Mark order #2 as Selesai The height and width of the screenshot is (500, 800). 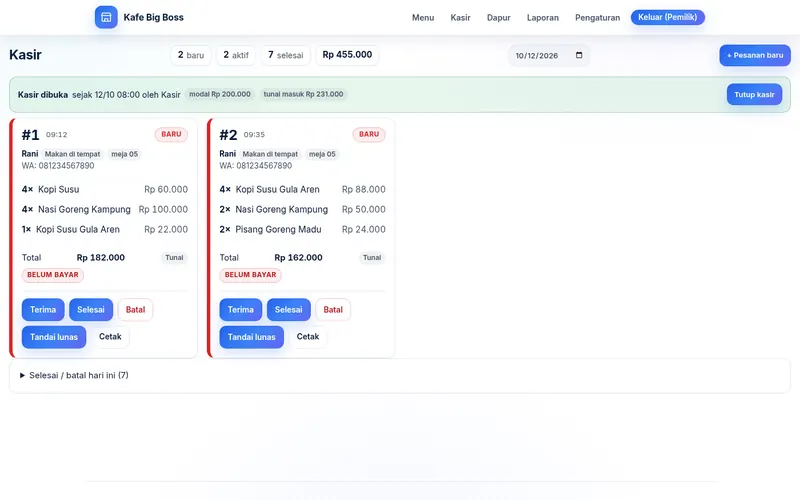tap(289, 310)
